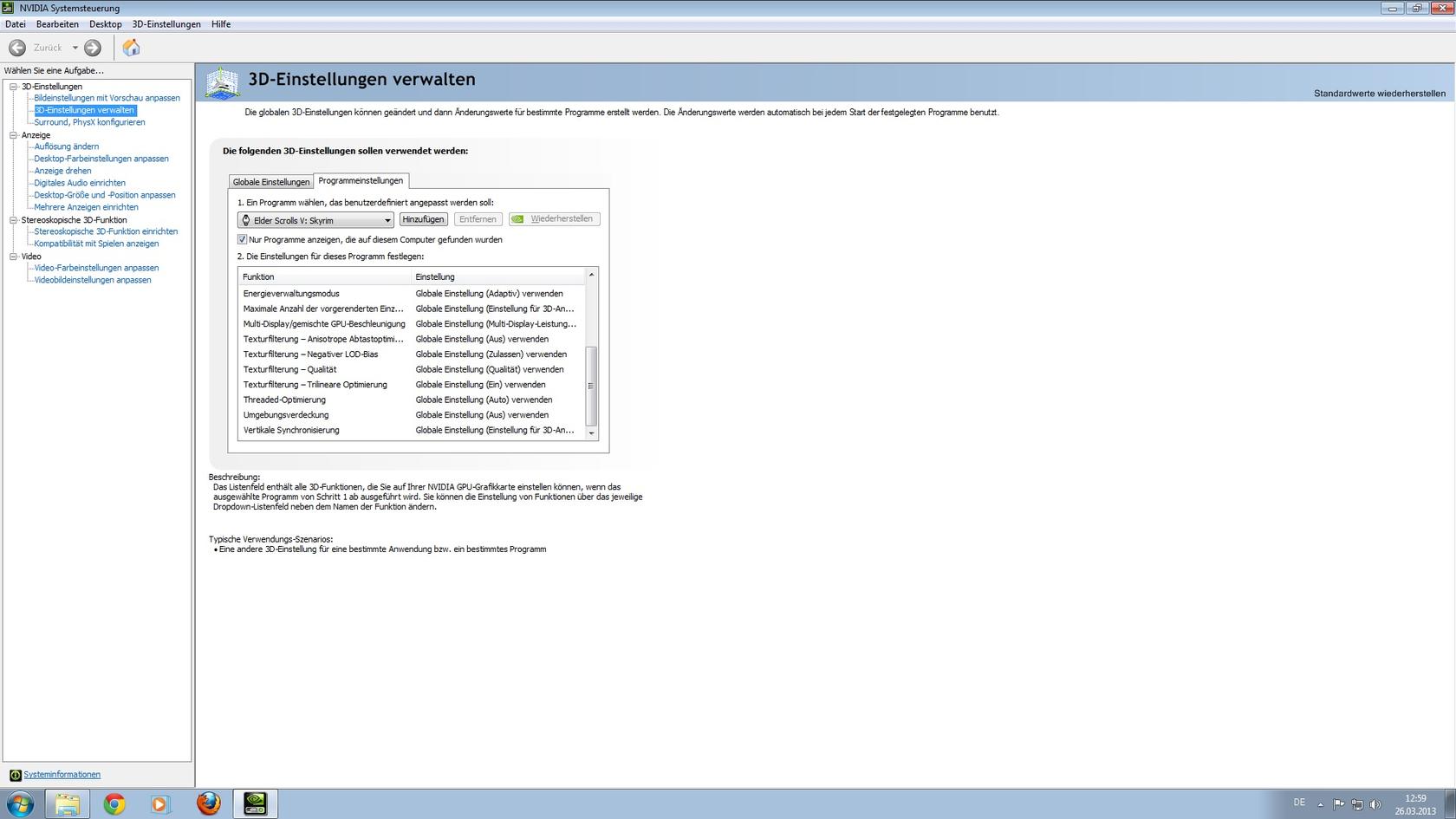Open the Elder Scrolls V: Skyrim program dropdown
Image resolution: width=1456 pixels, height=819 pixels.
[387, 220]
